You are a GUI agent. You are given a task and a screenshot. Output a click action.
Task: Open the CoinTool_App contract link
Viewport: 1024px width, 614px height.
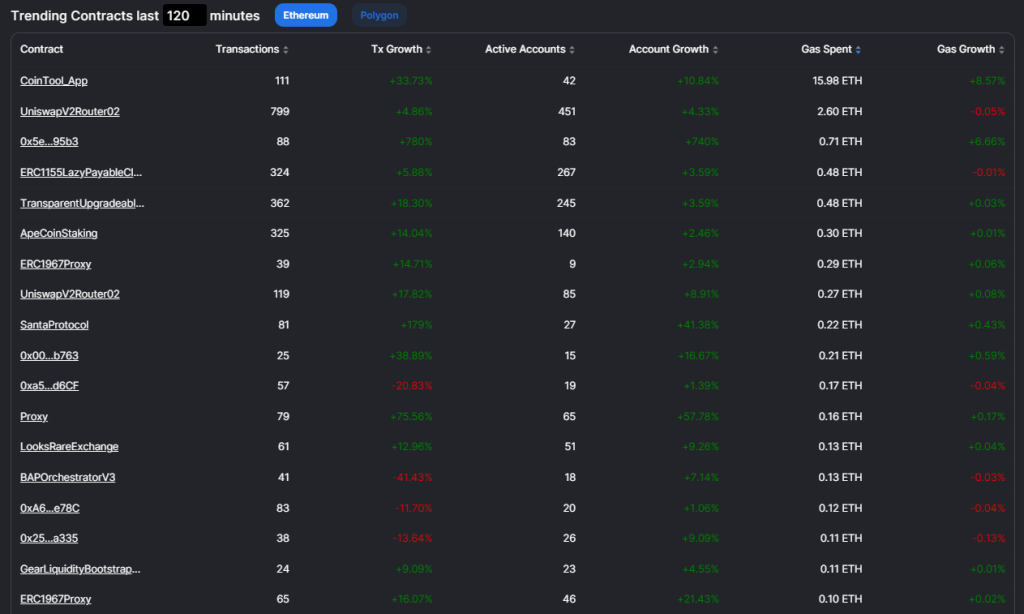pos(54,81)
